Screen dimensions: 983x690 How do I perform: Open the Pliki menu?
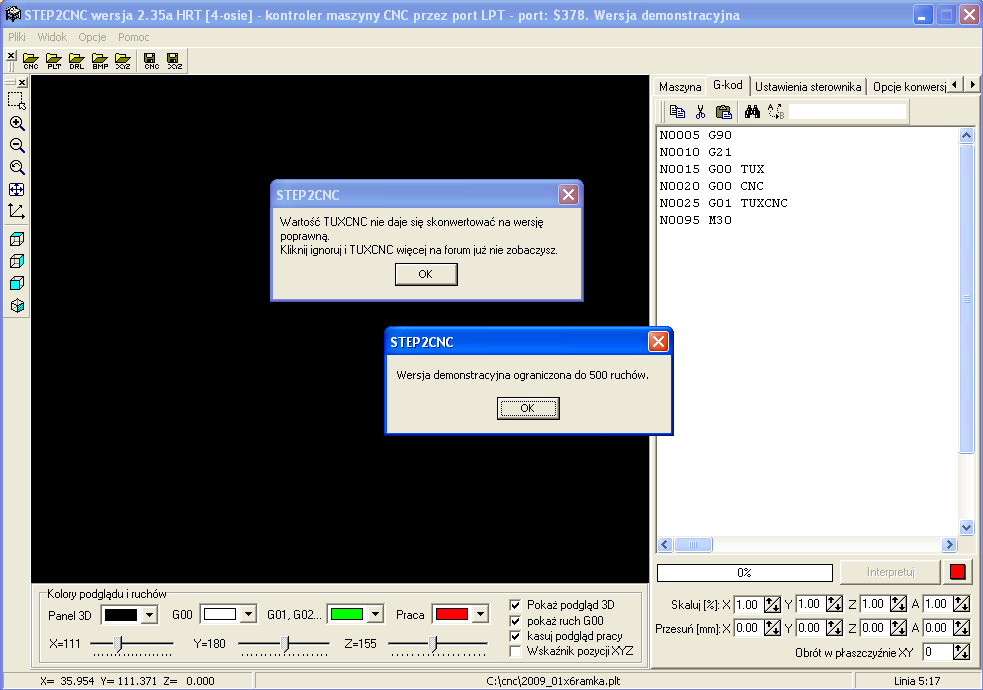click(17, 37)
